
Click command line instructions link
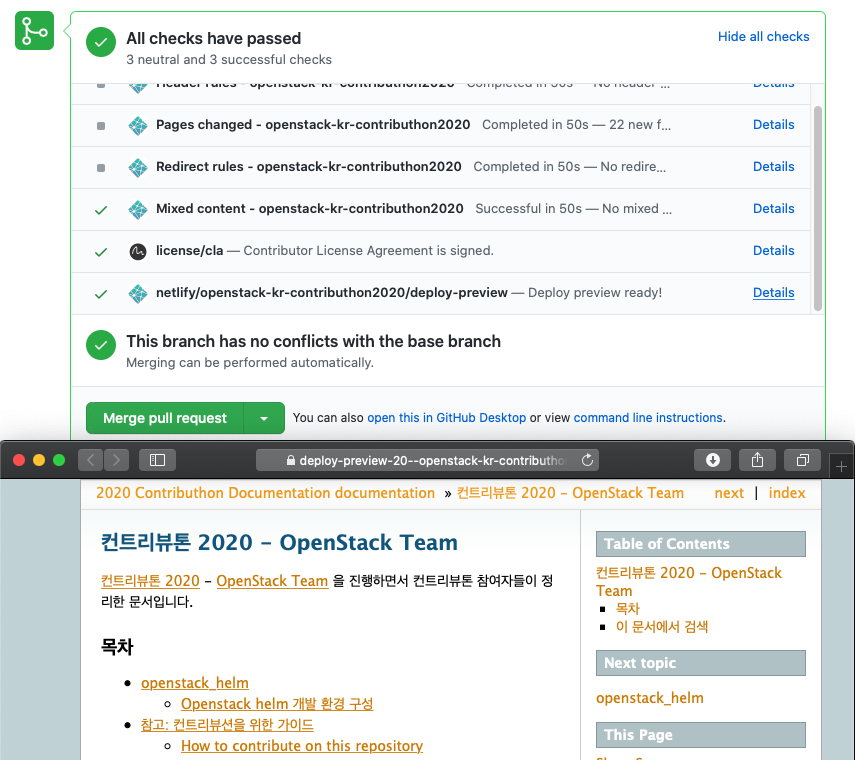pos(648,418)
